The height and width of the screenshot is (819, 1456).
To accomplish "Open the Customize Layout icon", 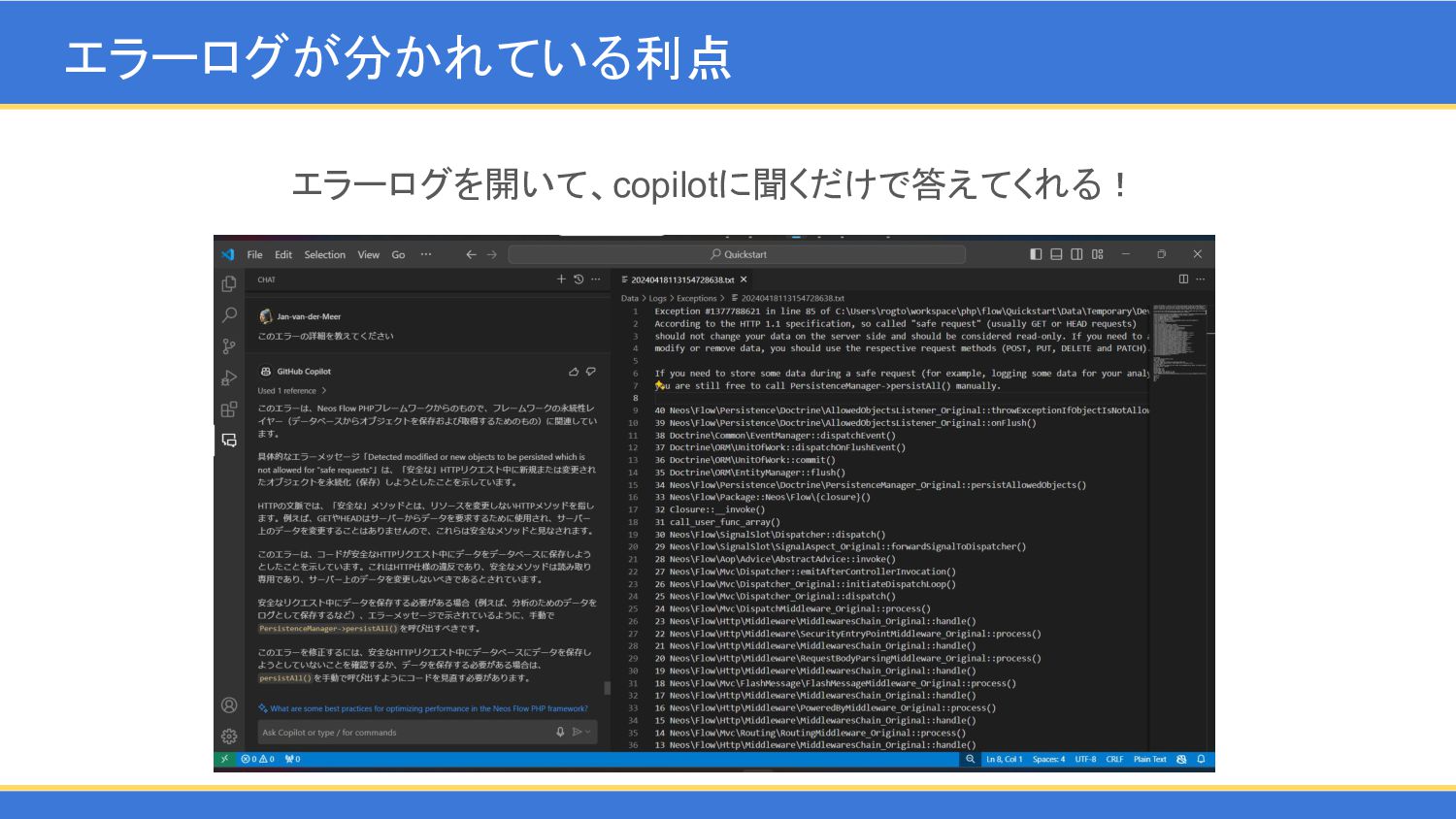I will (1098, 254).
